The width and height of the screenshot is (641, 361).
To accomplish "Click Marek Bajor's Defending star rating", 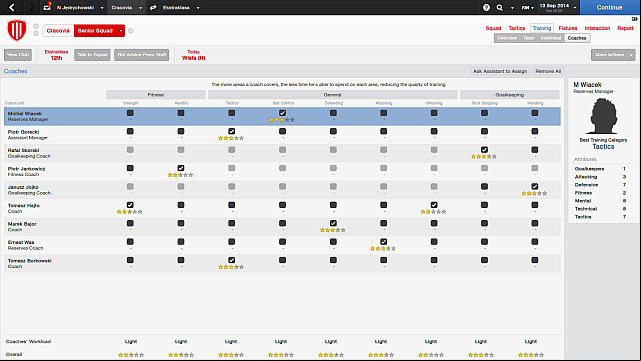I will point(333,230).
